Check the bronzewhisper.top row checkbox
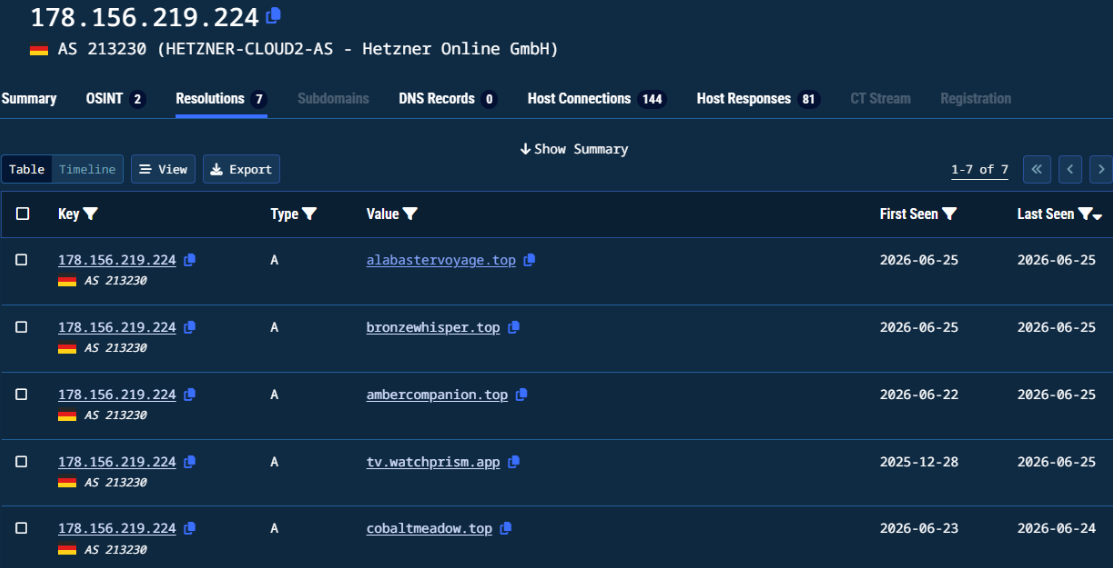This screenshot has width=1113, height=568. tap(21, 327)
